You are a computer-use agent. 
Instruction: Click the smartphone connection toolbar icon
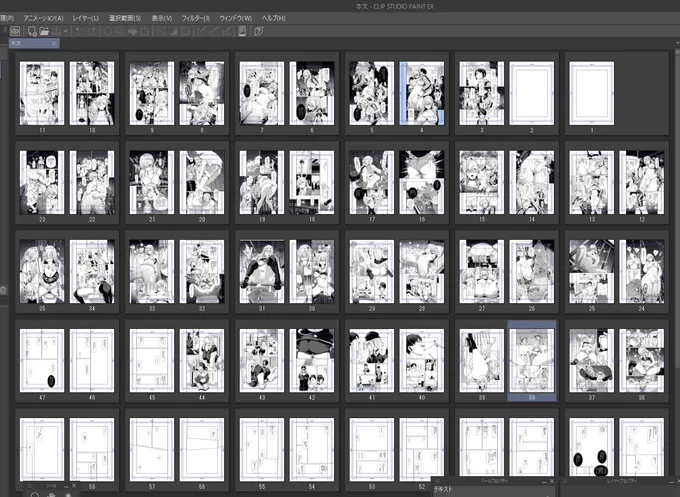pos(242,31)
